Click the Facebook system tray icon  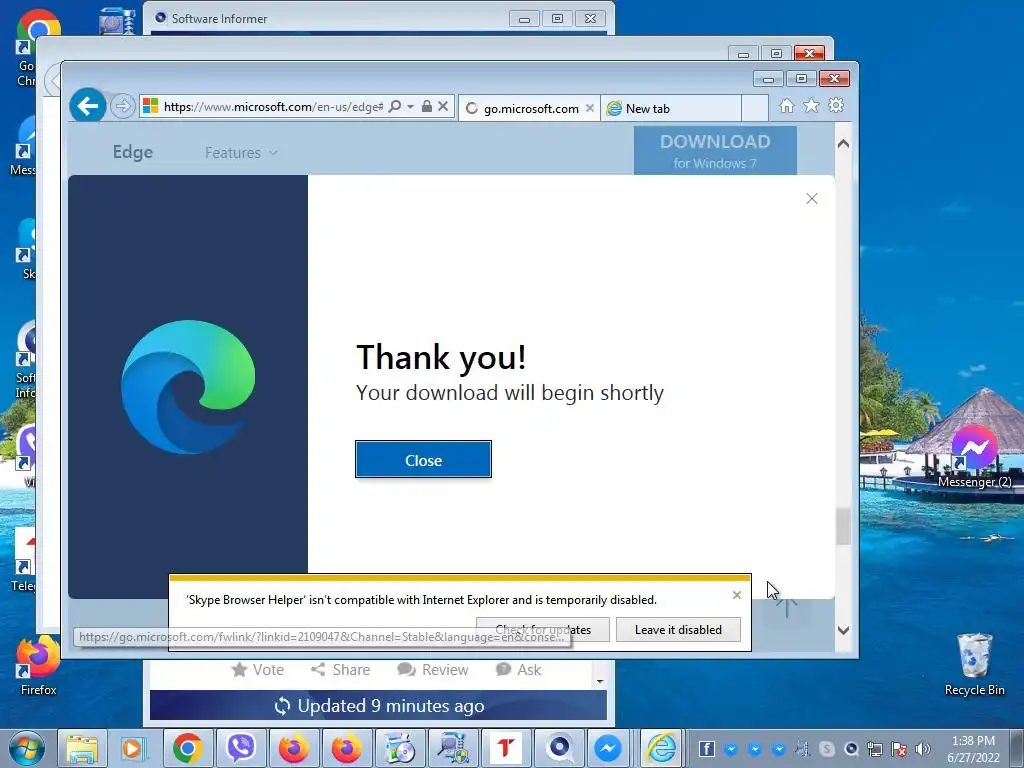tap(706, 749)
